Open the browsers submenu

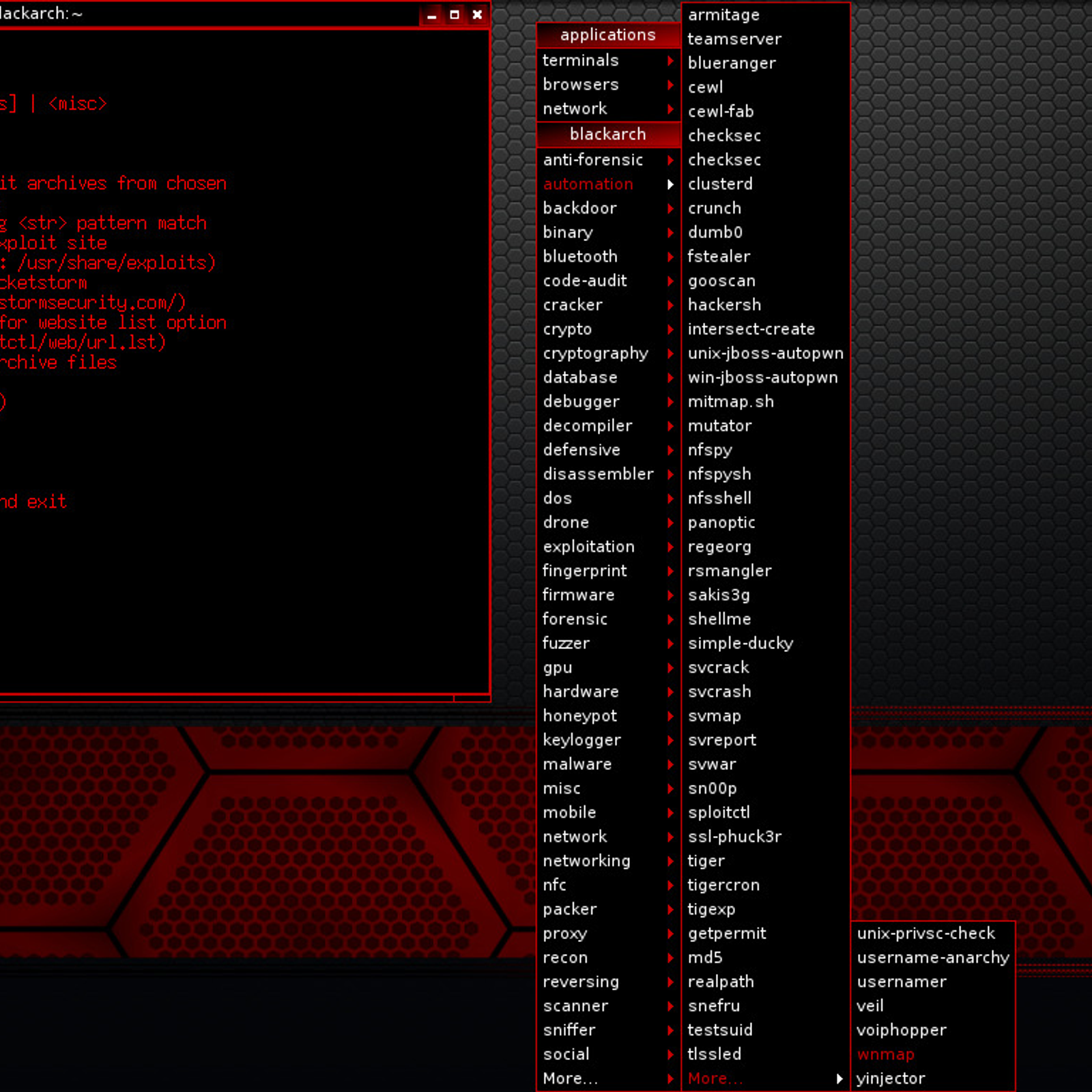coord(609,85)
